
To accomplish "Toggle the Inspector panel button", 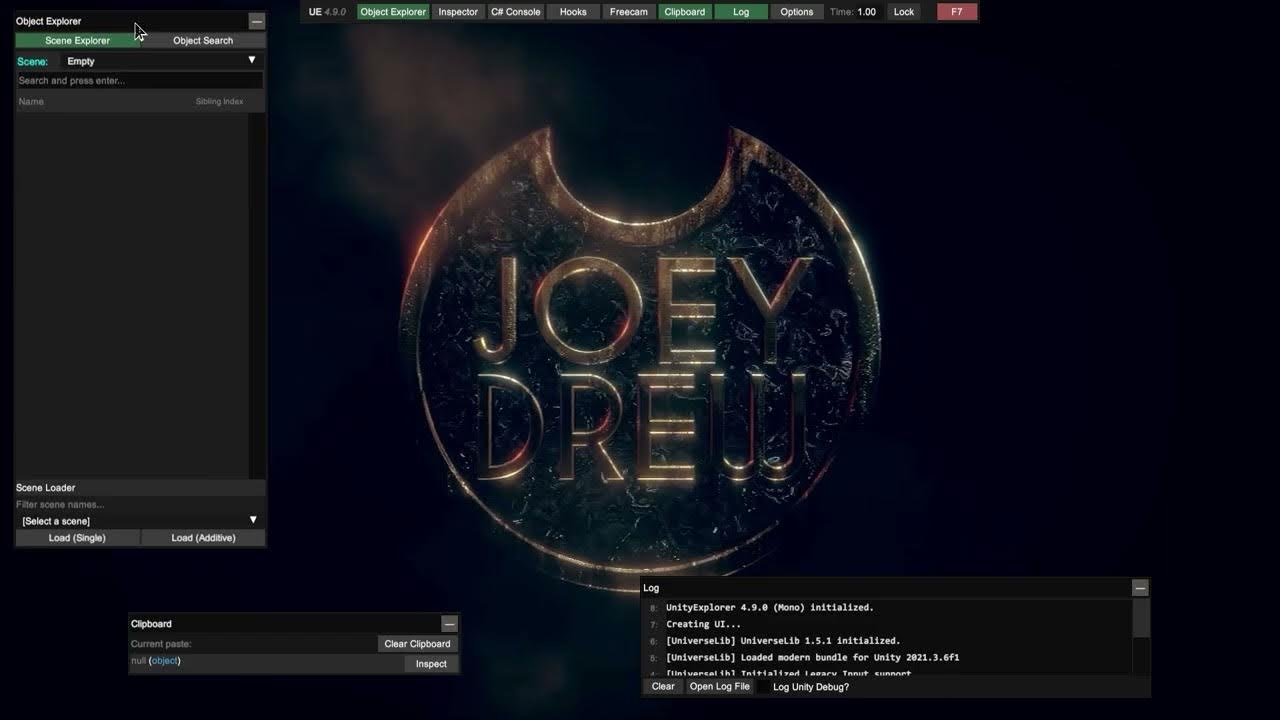I will click(458, 12).
